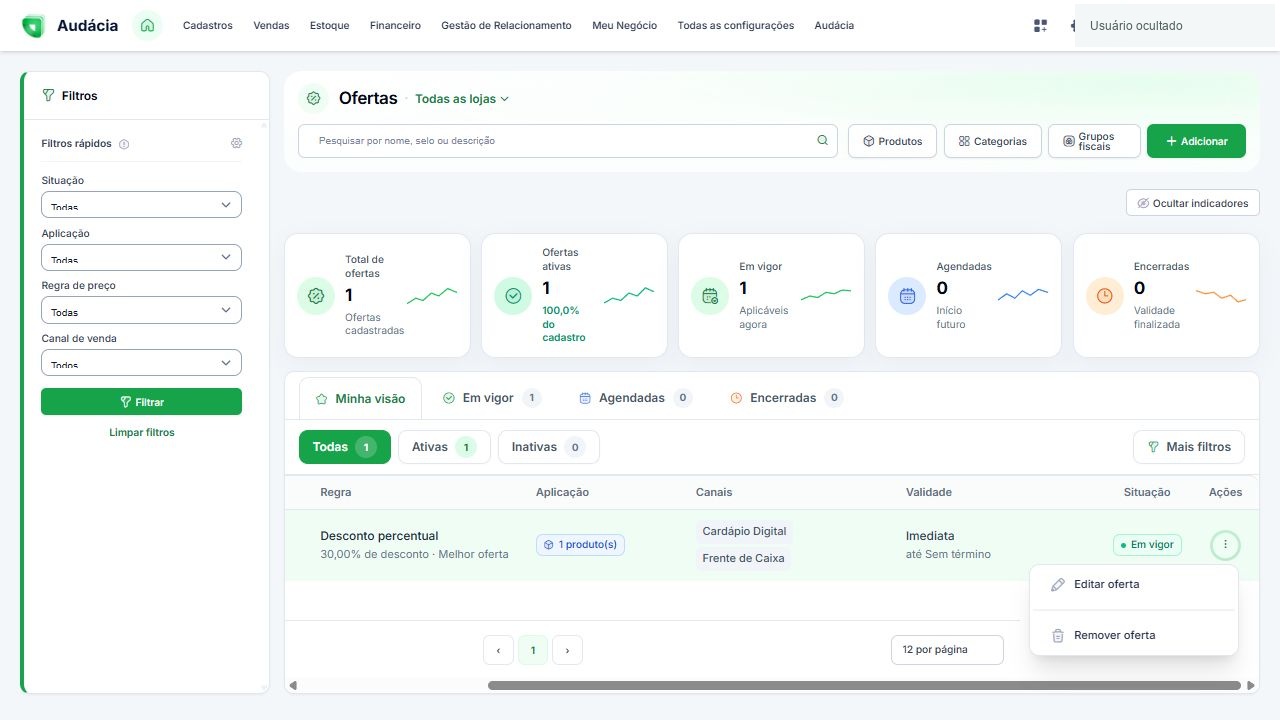Go to the next page arrow
The height and width of the screenshot is (720, 1280).
pos(567,650)
